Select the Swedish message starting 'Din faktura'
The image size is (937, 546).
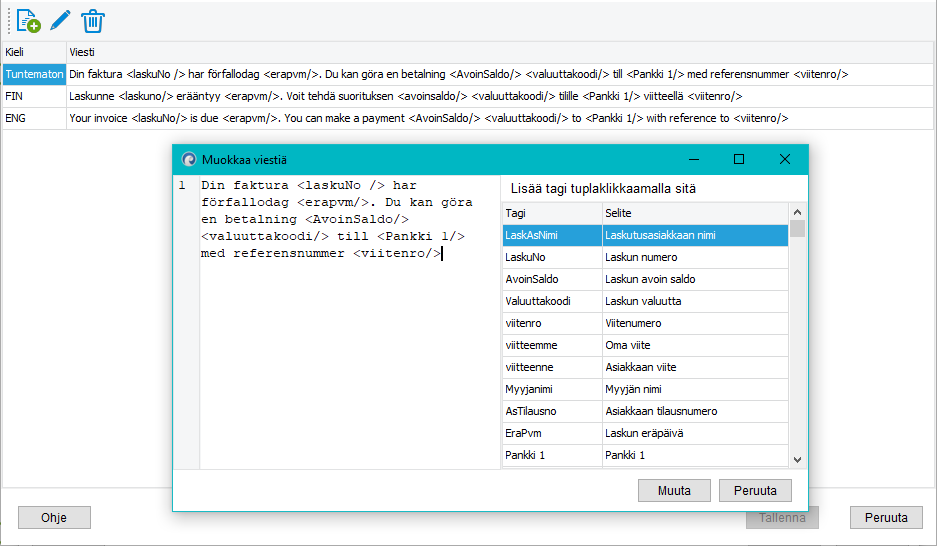pos(500,74)
